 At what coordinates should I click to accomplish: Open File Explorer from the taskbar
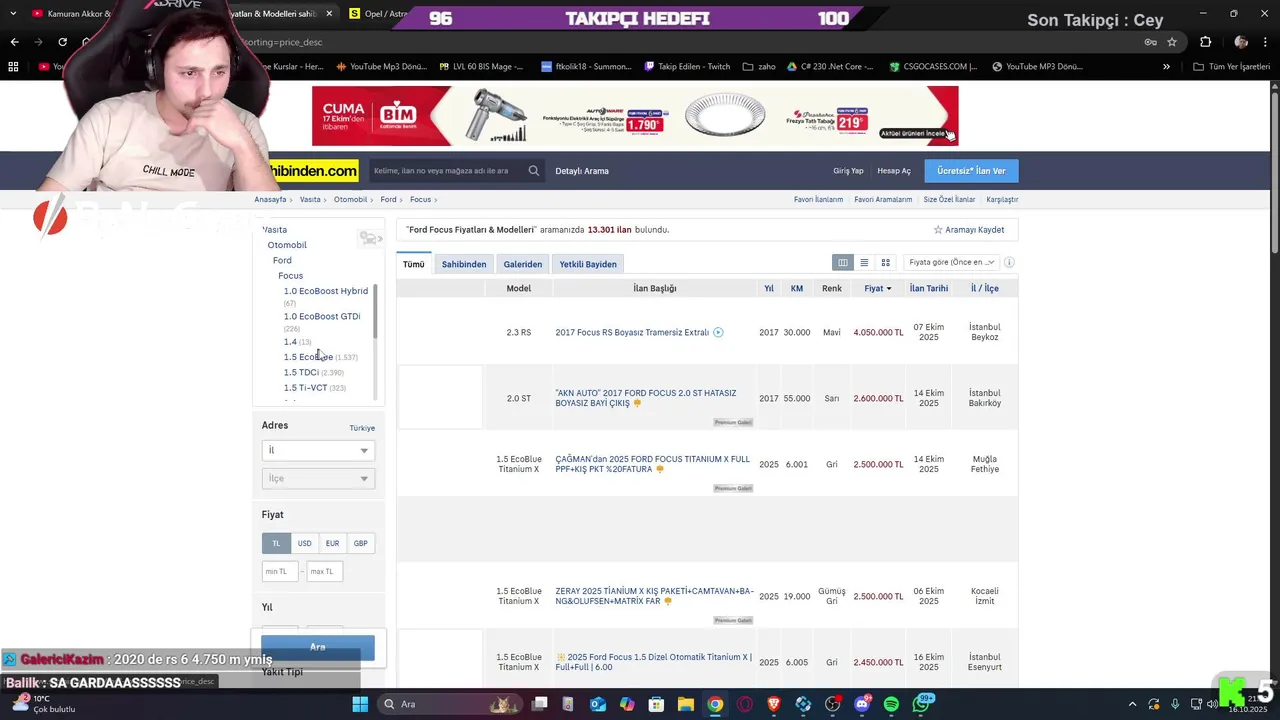pyautogui.click(x=686, y=704)
